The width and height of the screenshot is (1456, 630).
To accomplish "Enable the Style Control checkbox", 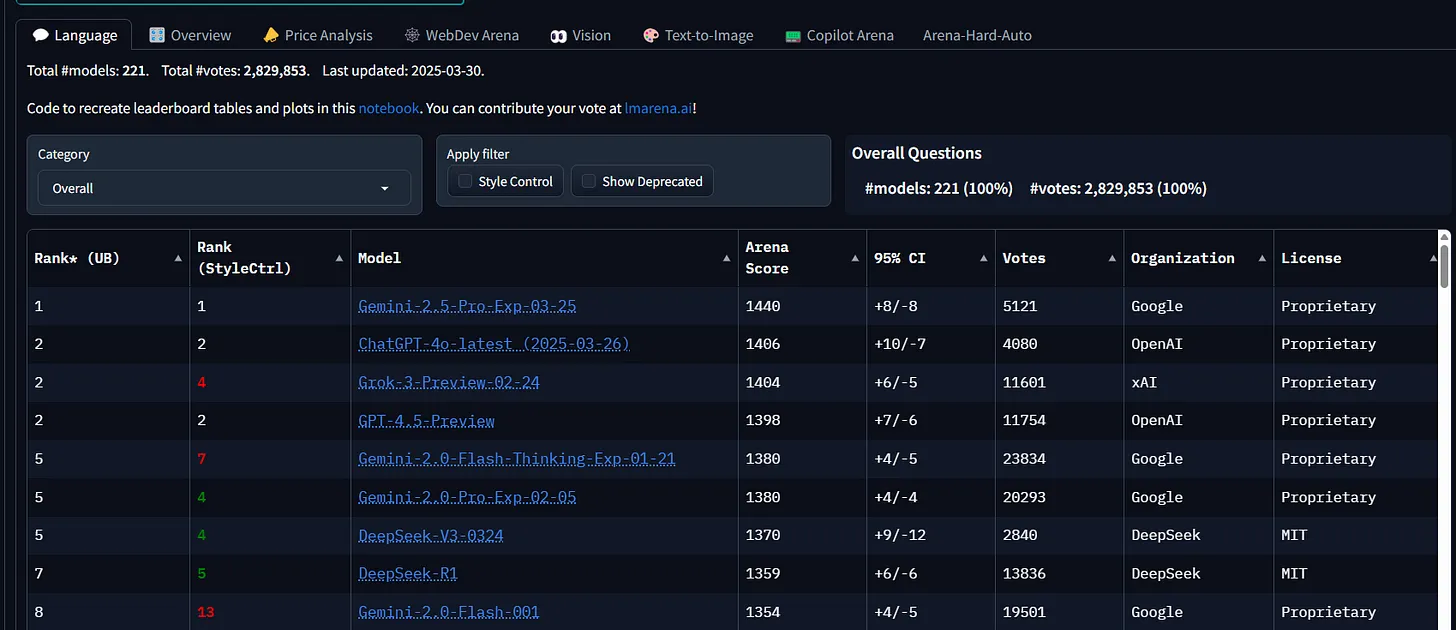I will [x=465, y=181].
